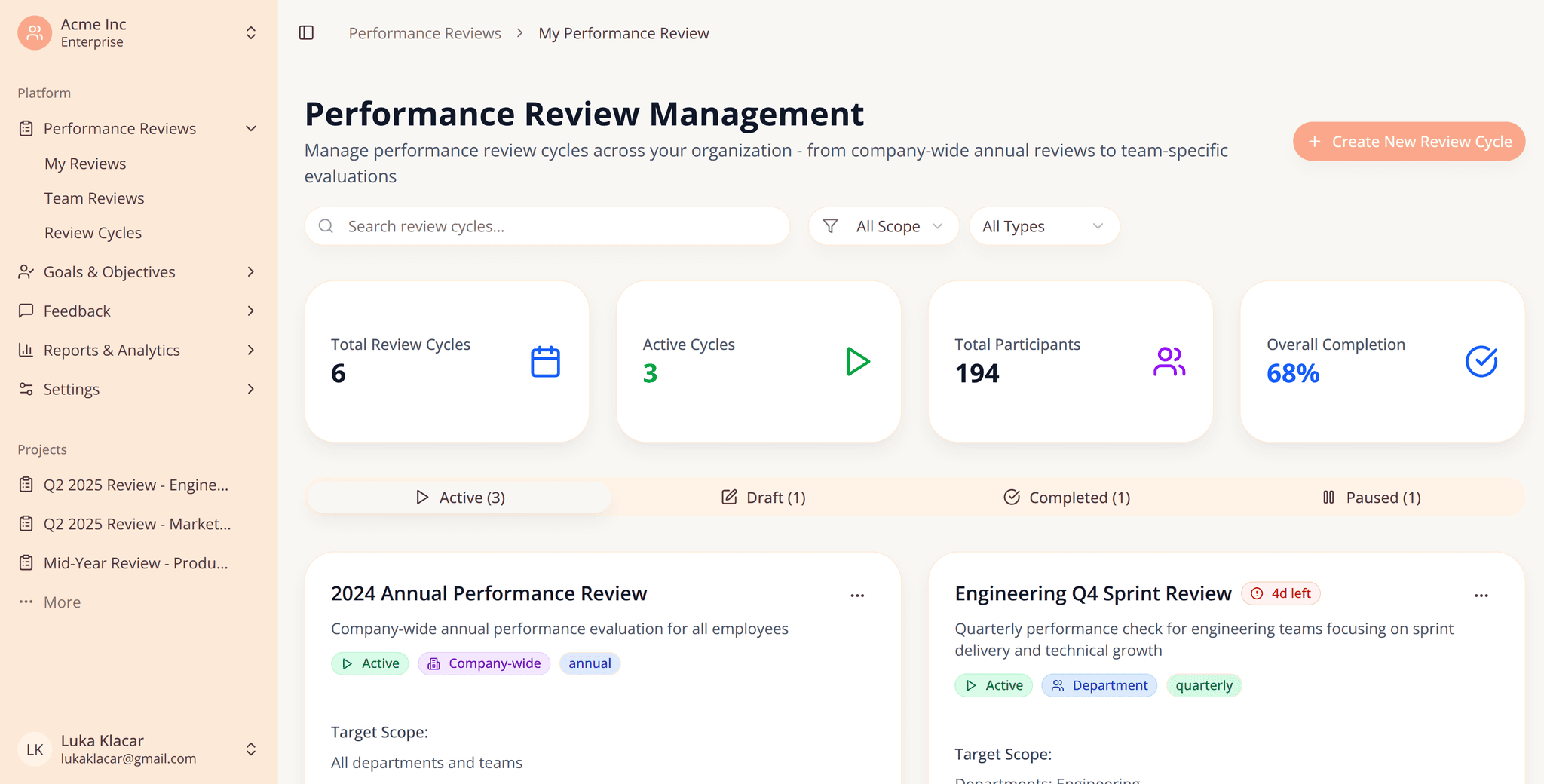The width and height of the screenshot is (1544, 784).
Task: Open the Acme Inc workspace switcher
Action: (251, 32)
